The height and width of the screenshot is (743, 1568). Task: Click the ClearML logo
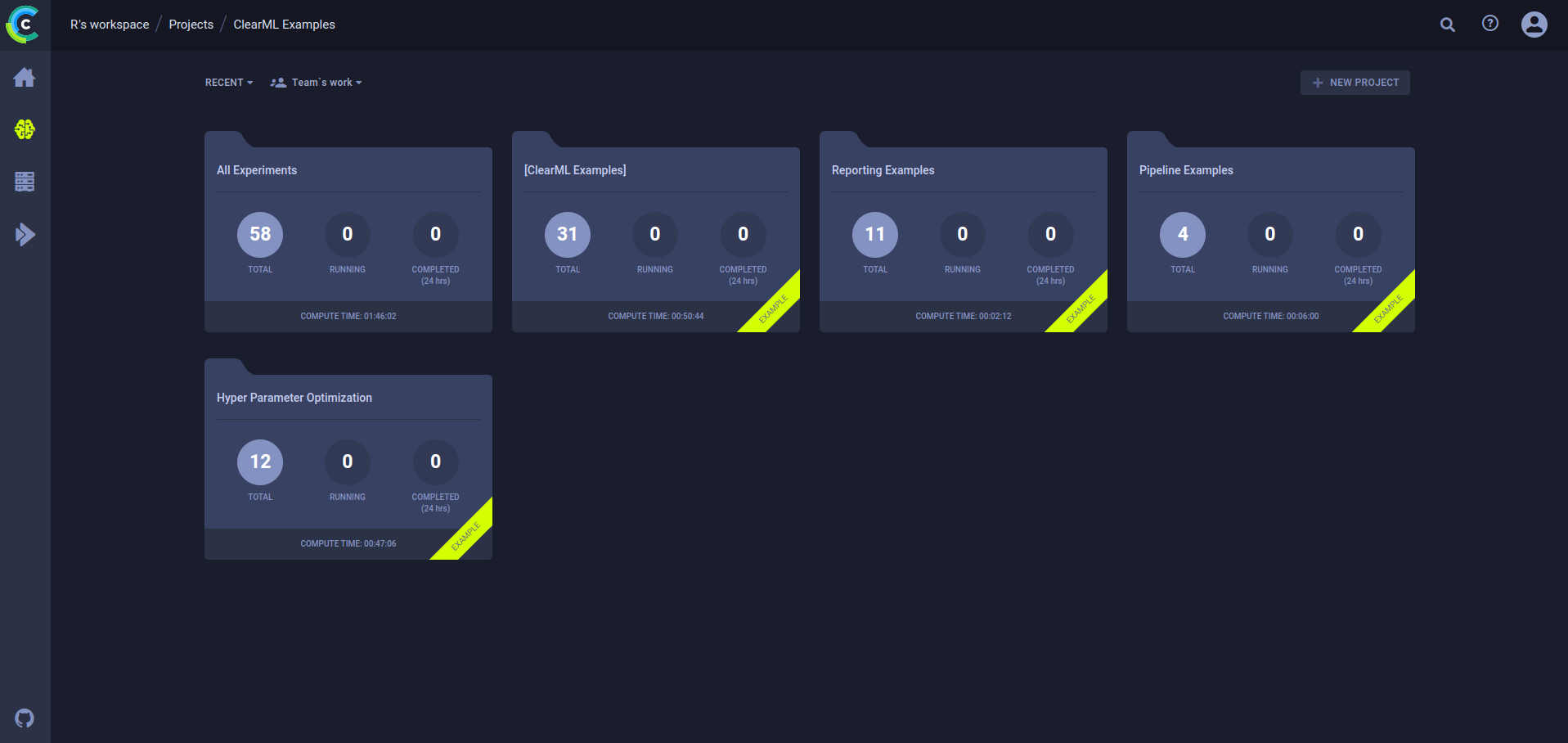click(x=23, y=25)
